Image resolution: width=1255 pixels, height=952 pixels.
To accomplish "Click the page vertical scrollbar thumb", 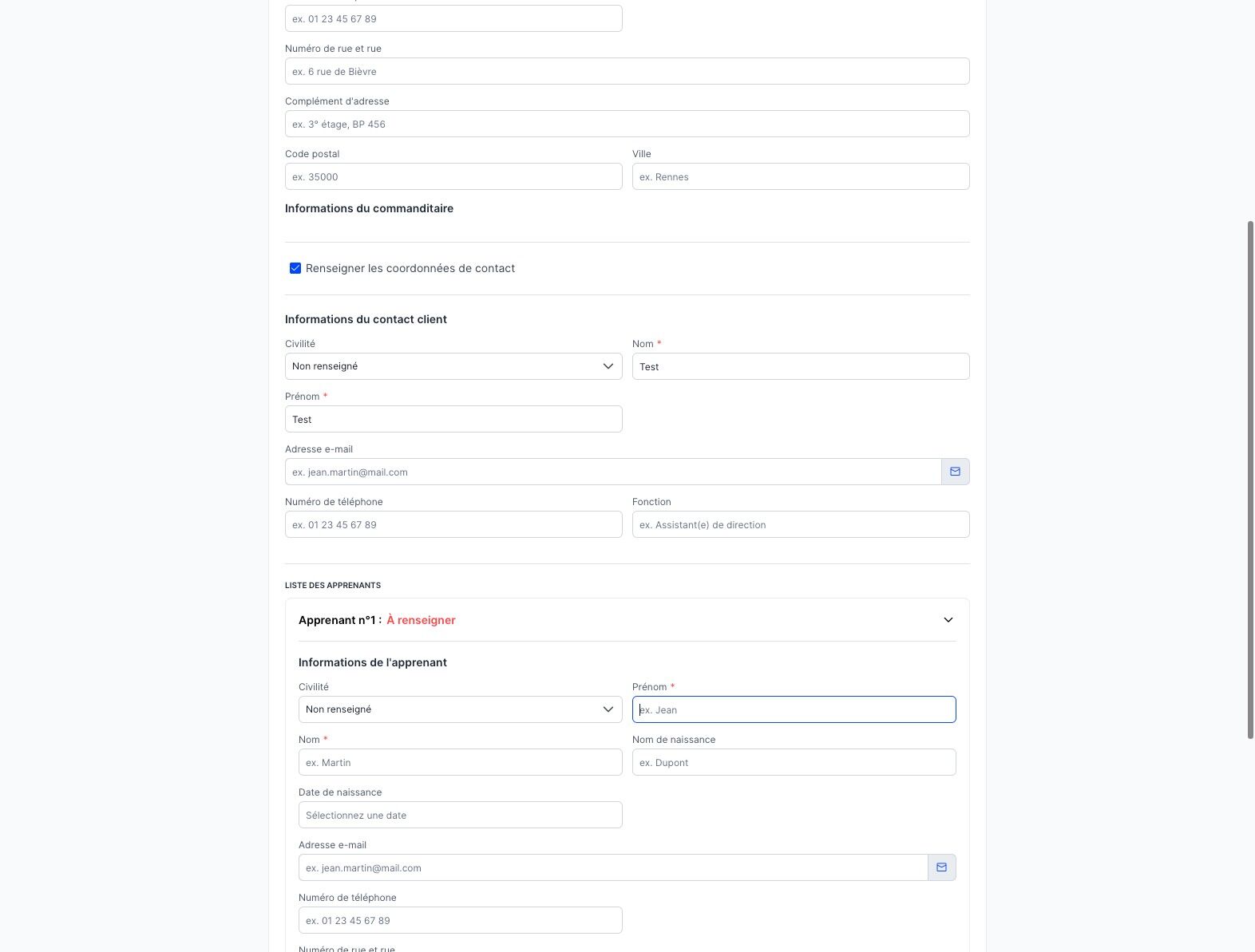I will 1250,479.
